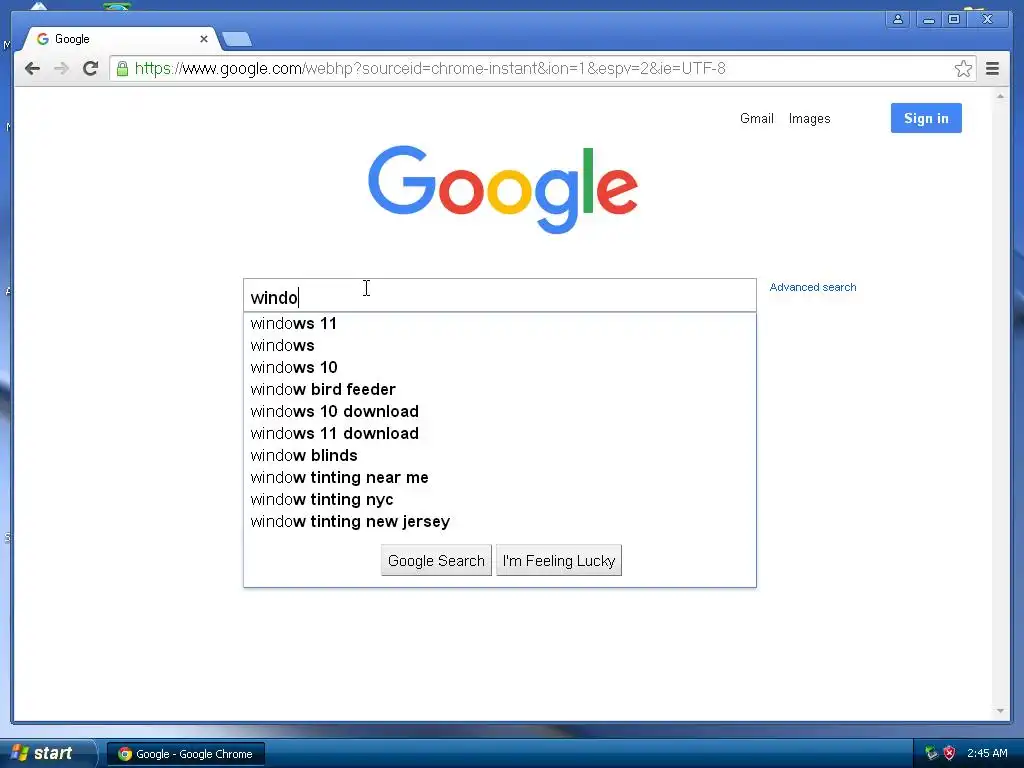Screen dimensions: 1024x768
Task: Choose suggestion 'window tinting nyc'
Action: click(x=500, y=500)
